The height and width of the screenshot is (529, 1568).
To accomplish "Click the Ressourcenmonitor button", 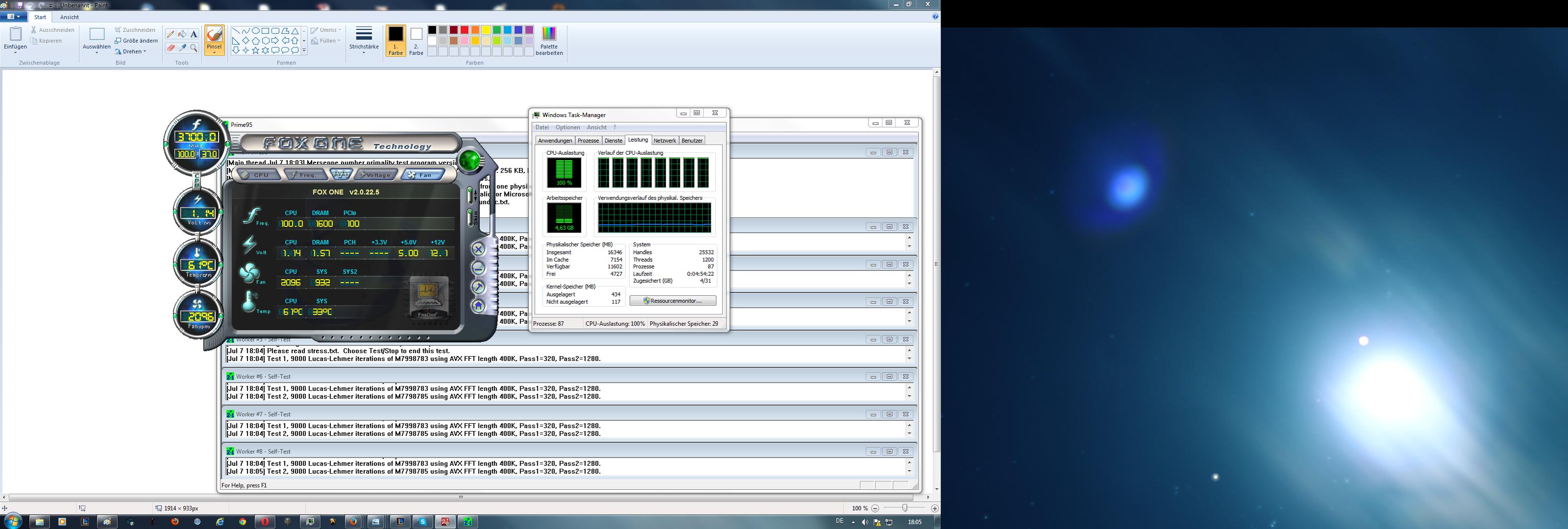I will [672, 301].
